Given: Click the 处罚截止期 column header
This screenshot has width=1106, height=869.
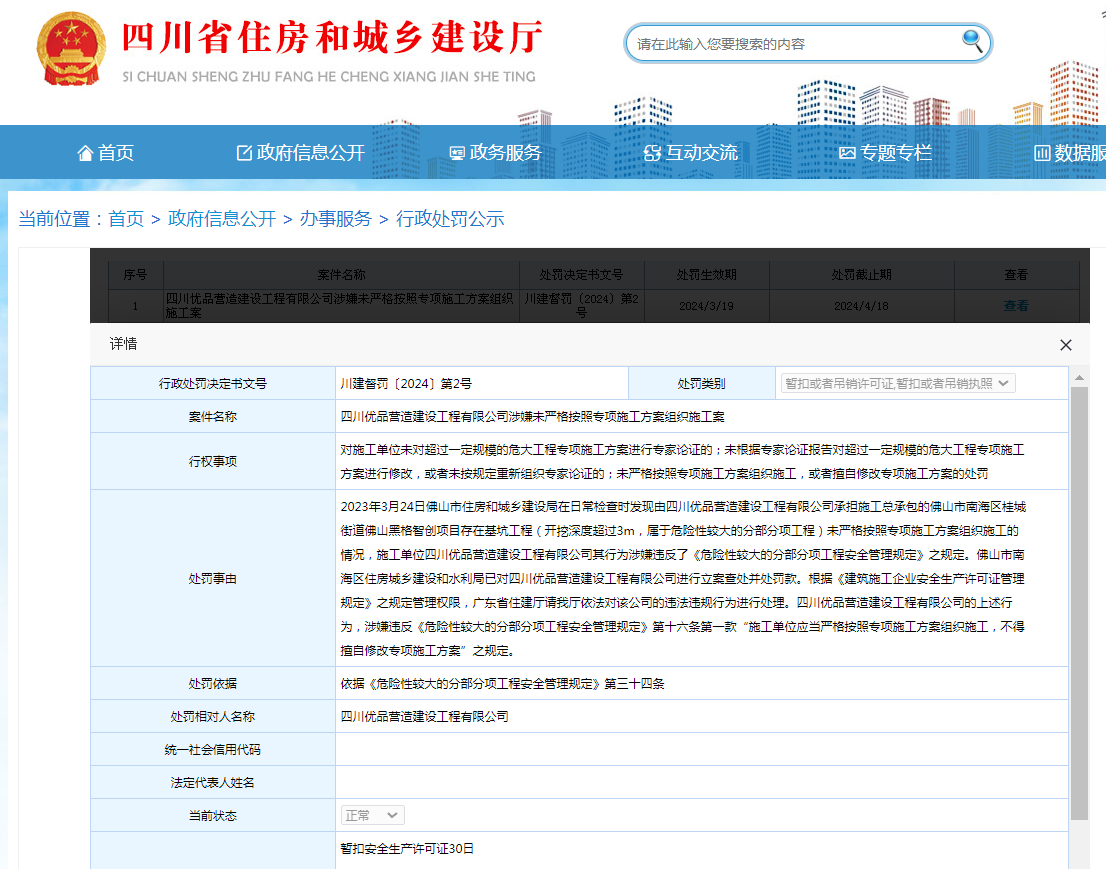Looking at the screenshot, I should pos(861,275).
